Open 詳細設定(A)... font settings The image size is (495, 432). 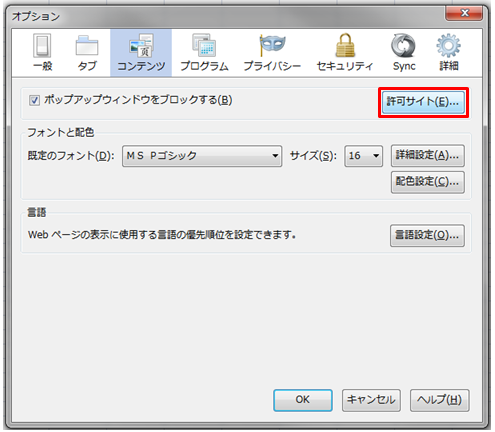[x=428, y=155]
